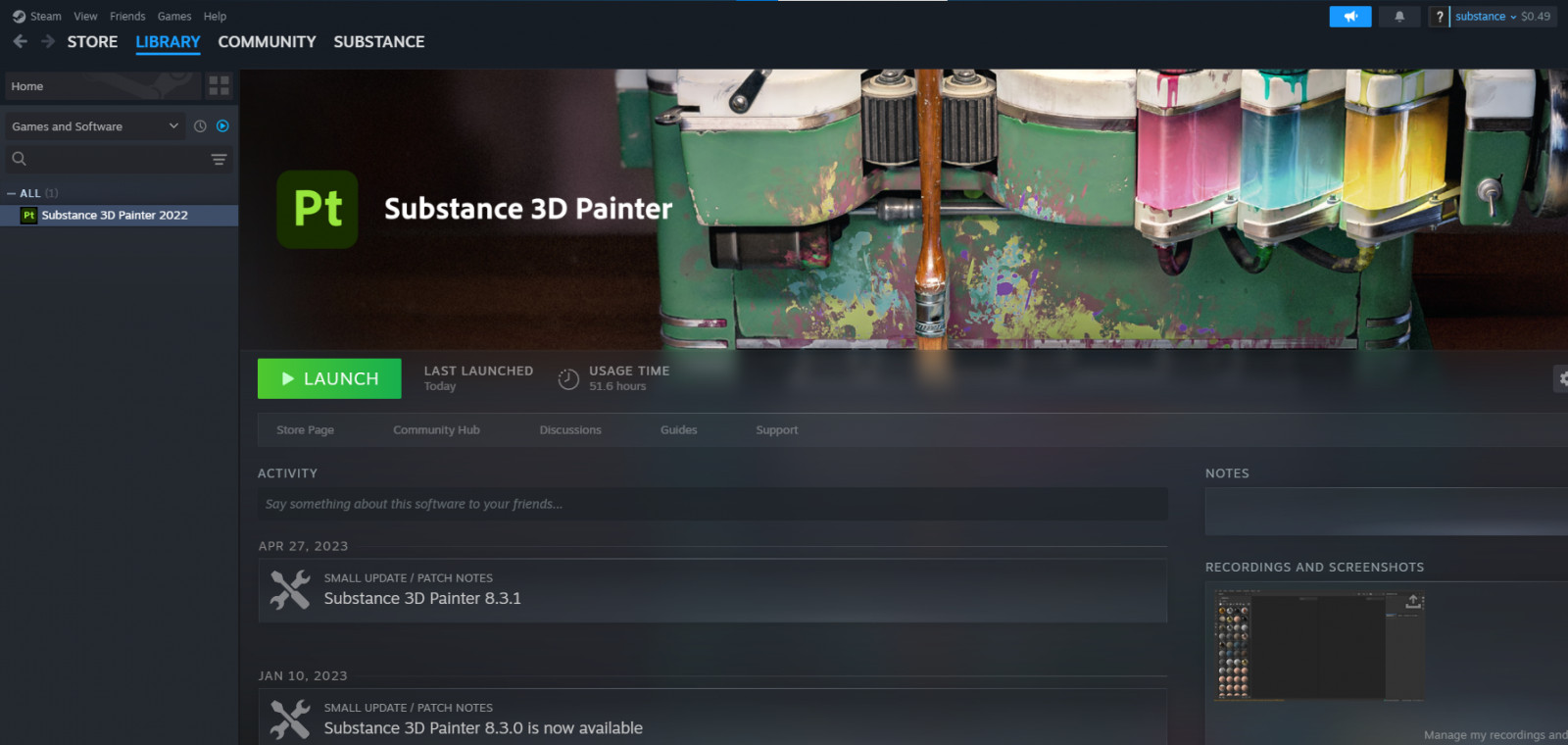Image resolution: width=1568 pixels, height=745 pixels.
Task: Toggle the ready-to-play filter icon
Action: [222, 126]
